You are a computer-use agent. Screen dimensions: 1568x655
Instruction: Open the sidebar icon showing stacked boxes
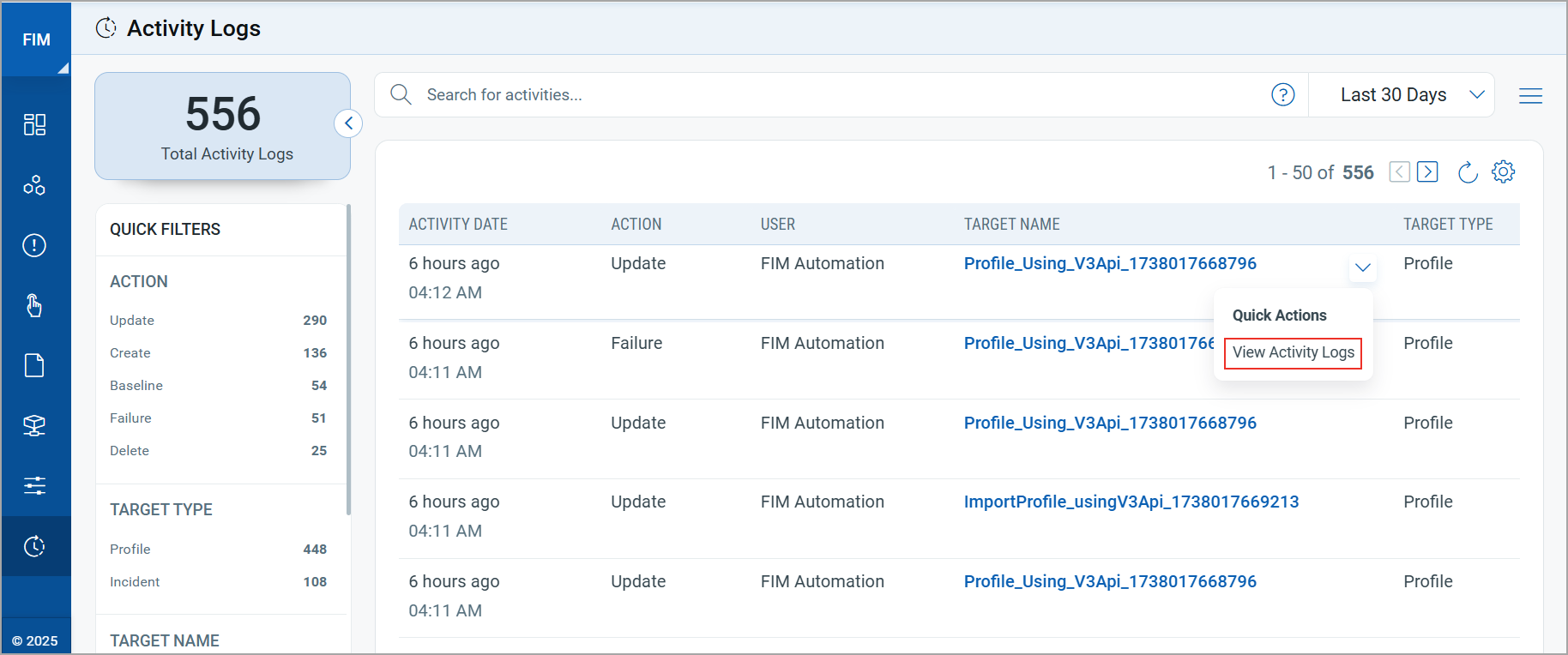click(x=34, y=425)
